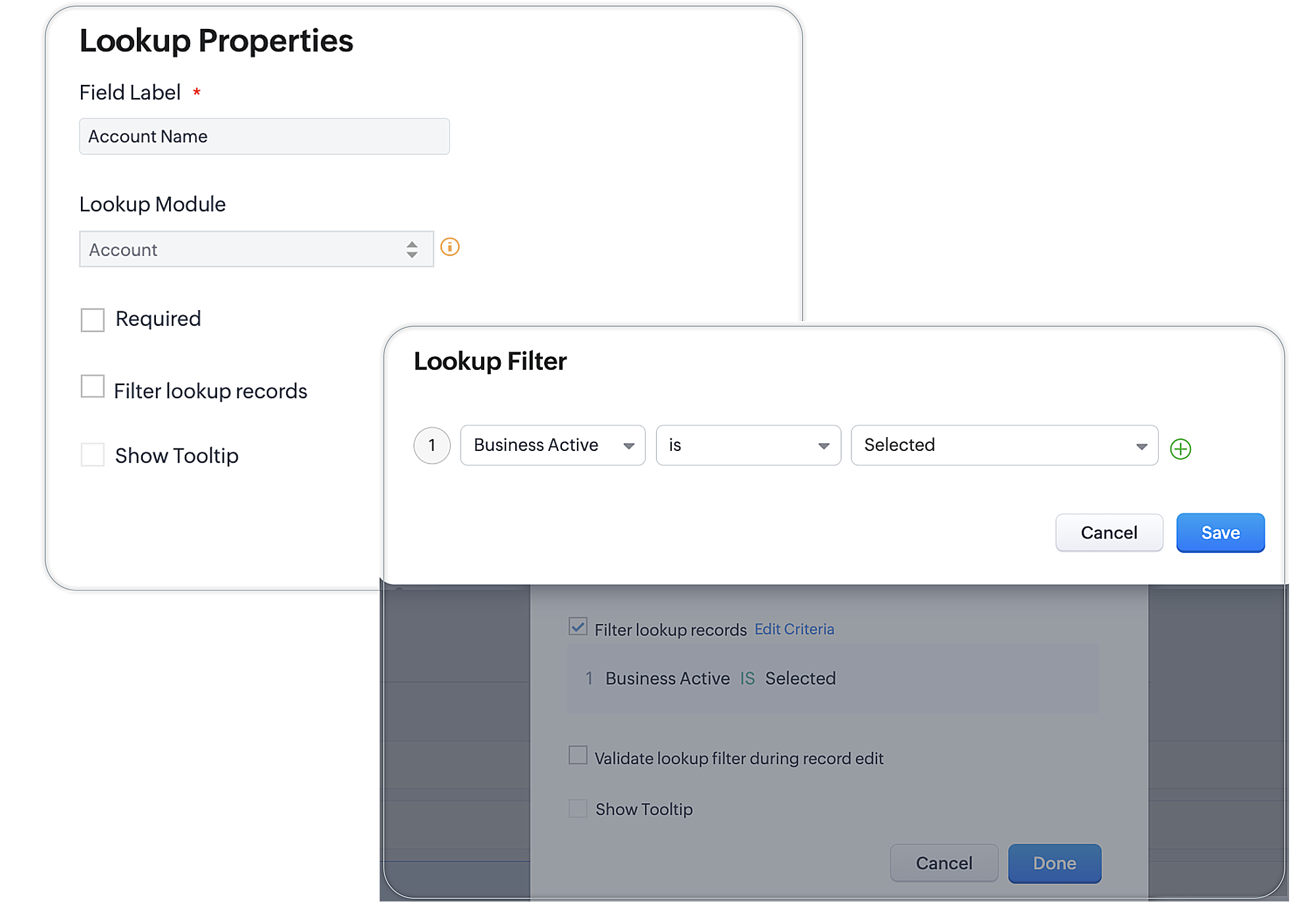
Task: Toggle the lower Show Tooltip checkbox
Action: (x=578, y=808)
